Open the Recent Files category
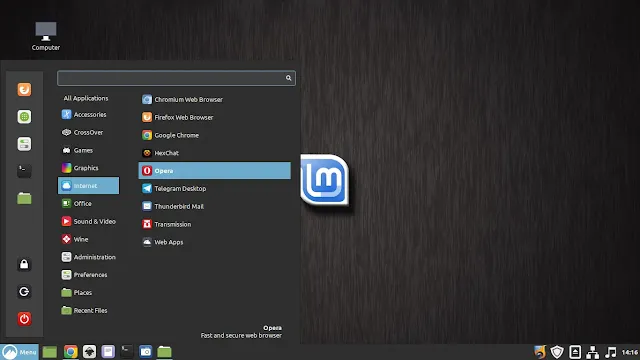Screen dimensions: 640x360 point(88,311)
